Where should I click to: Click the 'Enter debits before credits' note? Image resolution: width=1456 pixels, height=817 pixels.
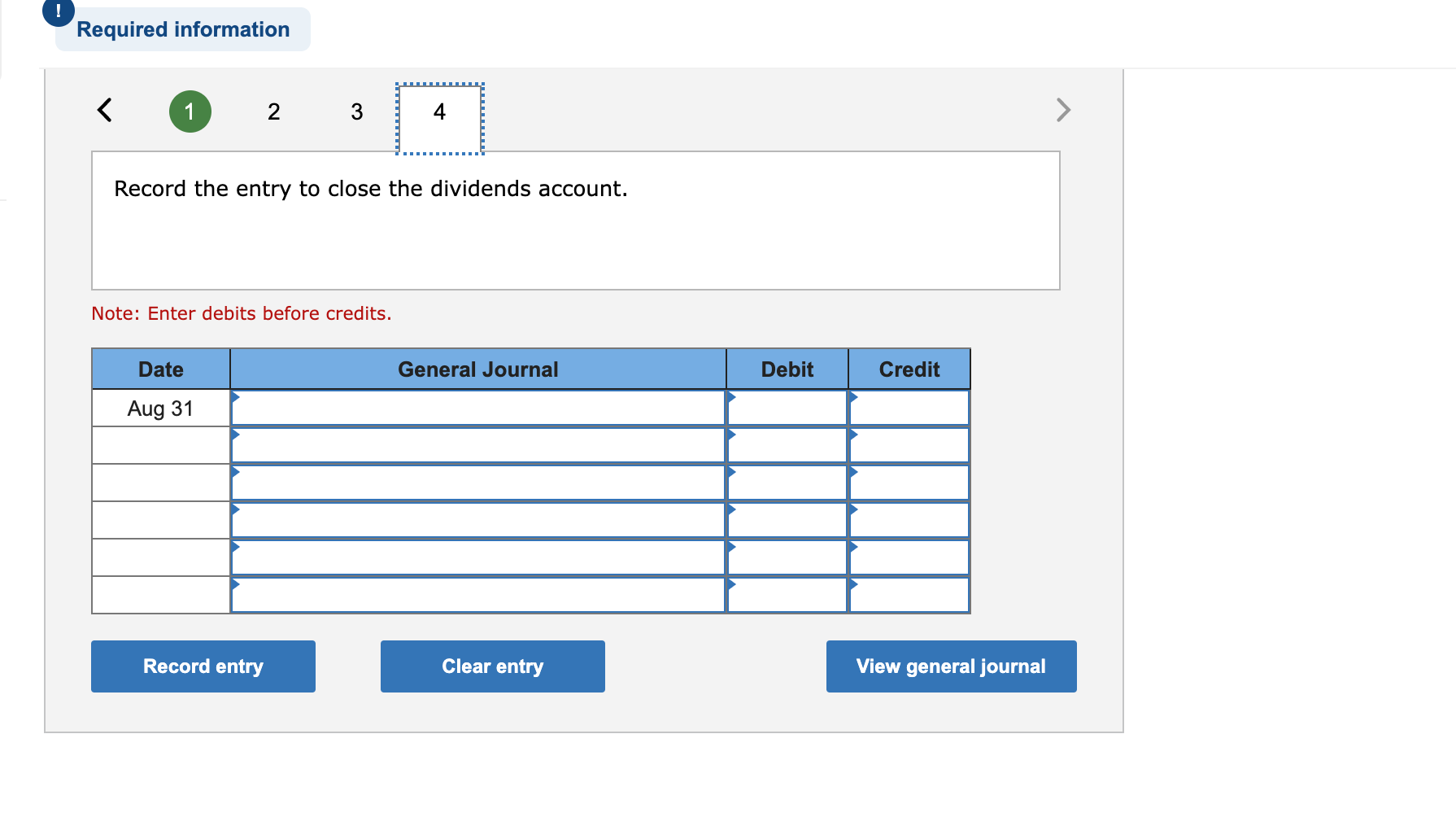(x=242, y=313)
